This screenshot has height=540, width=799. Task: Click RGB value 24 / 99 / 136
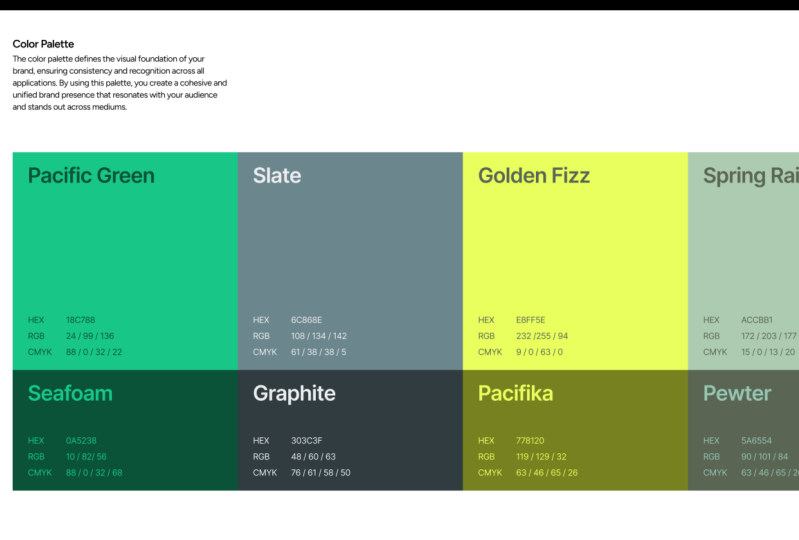pos(90,336)
